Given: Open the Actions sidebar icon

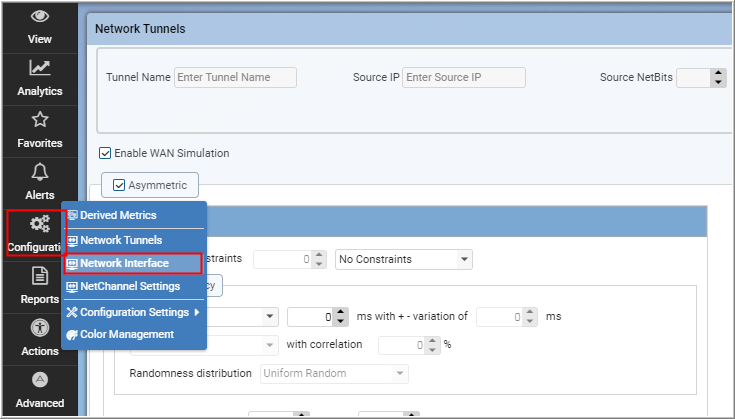Looking at the screenshot, I should (40, 327).
